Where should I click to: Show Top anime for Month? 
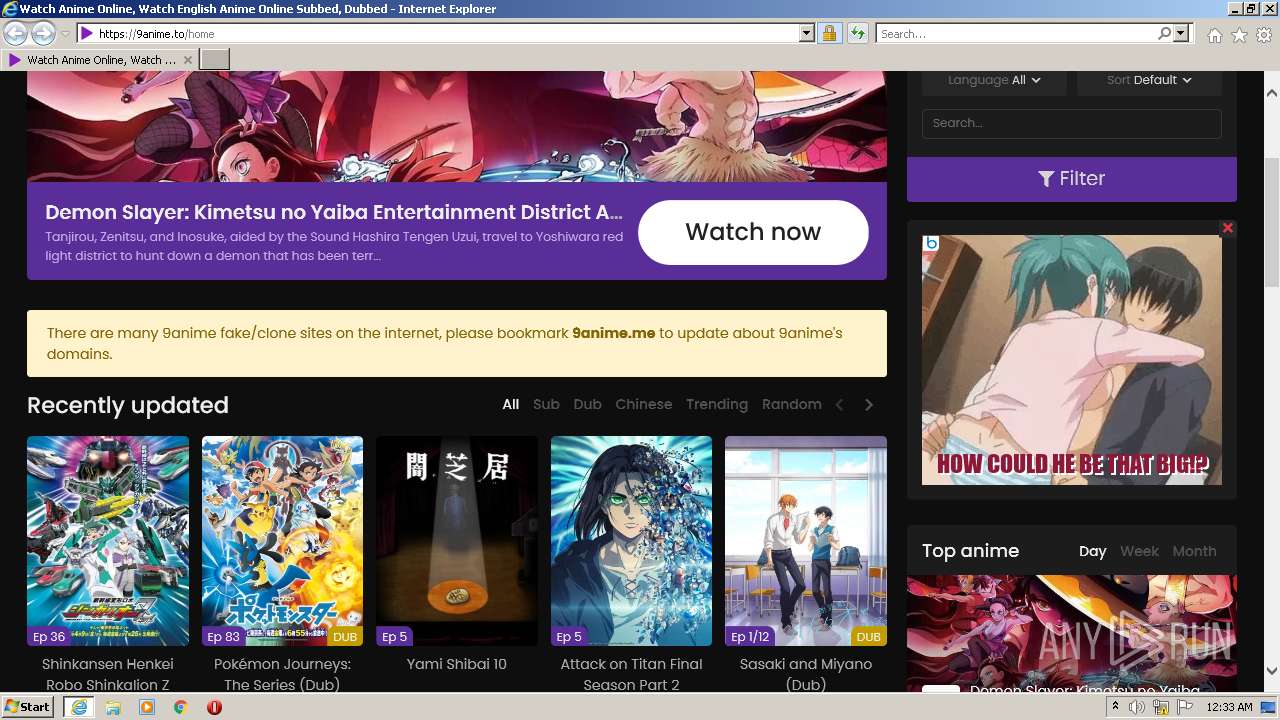pyautogui.click(x=1194, y=551)
